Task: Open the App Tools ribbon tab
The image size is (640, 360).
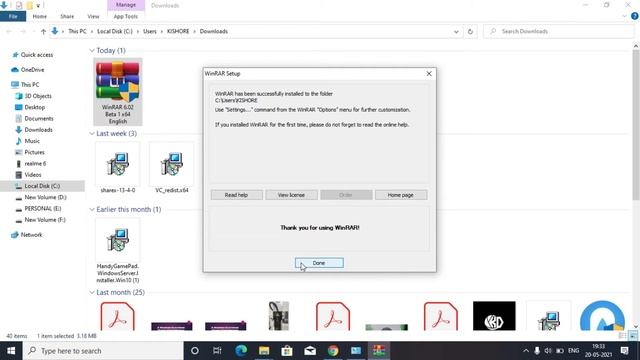Action: (126, 16)
